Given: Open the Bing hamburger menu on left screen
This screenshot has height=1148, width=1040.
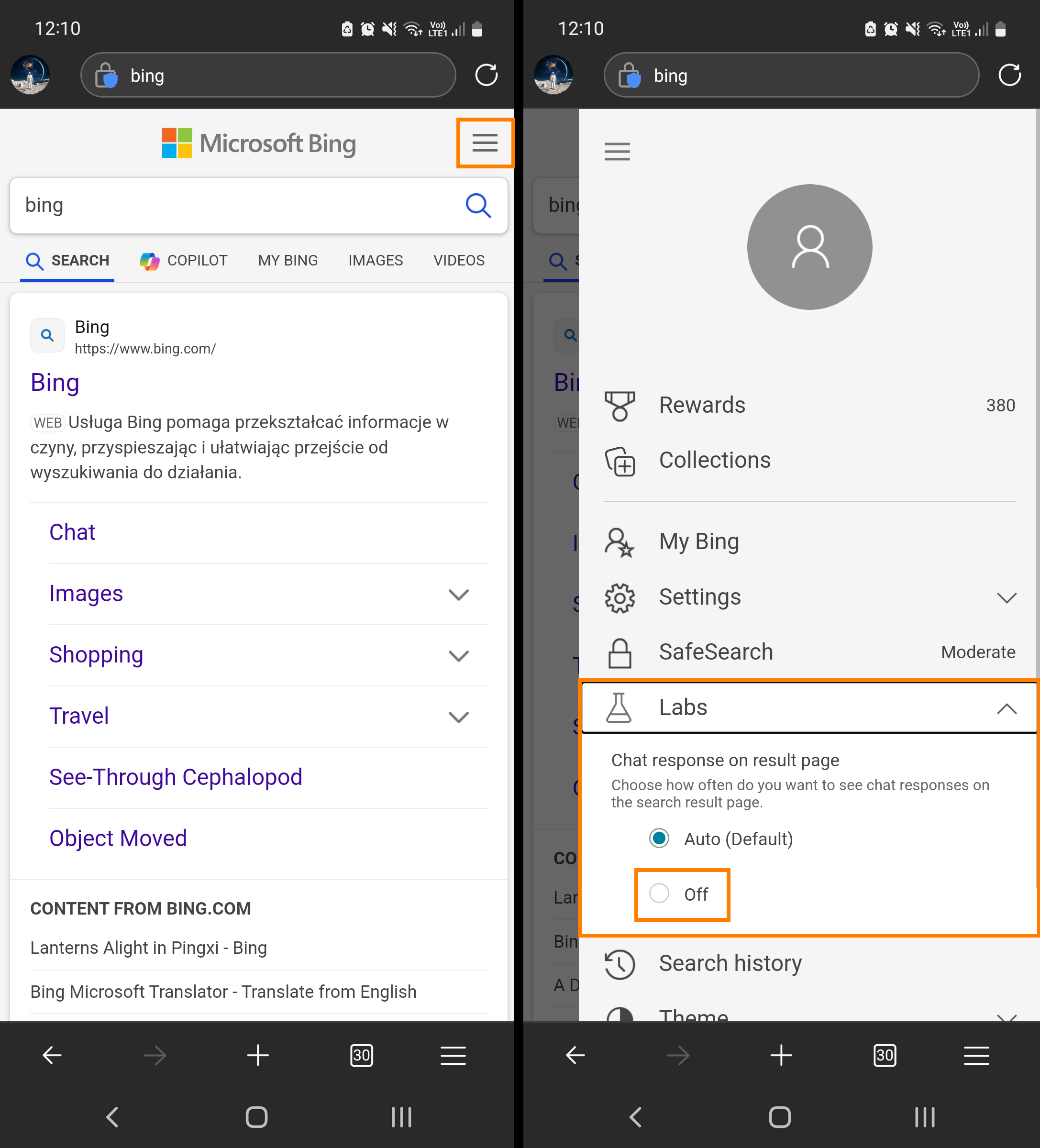Looking at the screenshot, I should coord(485,143).
